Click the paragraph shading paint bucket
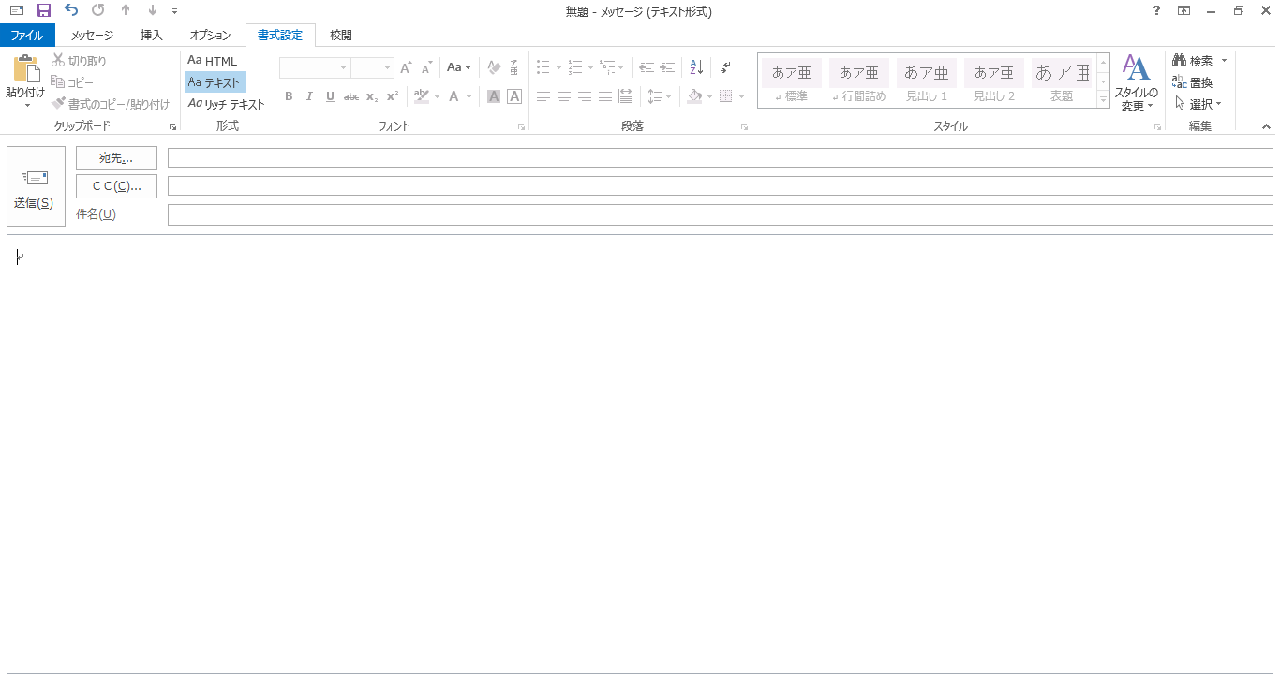This screenshot has height=679, width=1275. click(695, 97)
